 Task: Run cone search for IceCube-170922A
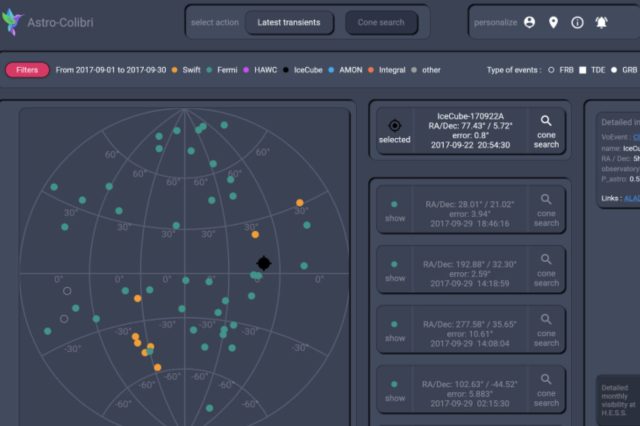[x=546, y=131]
